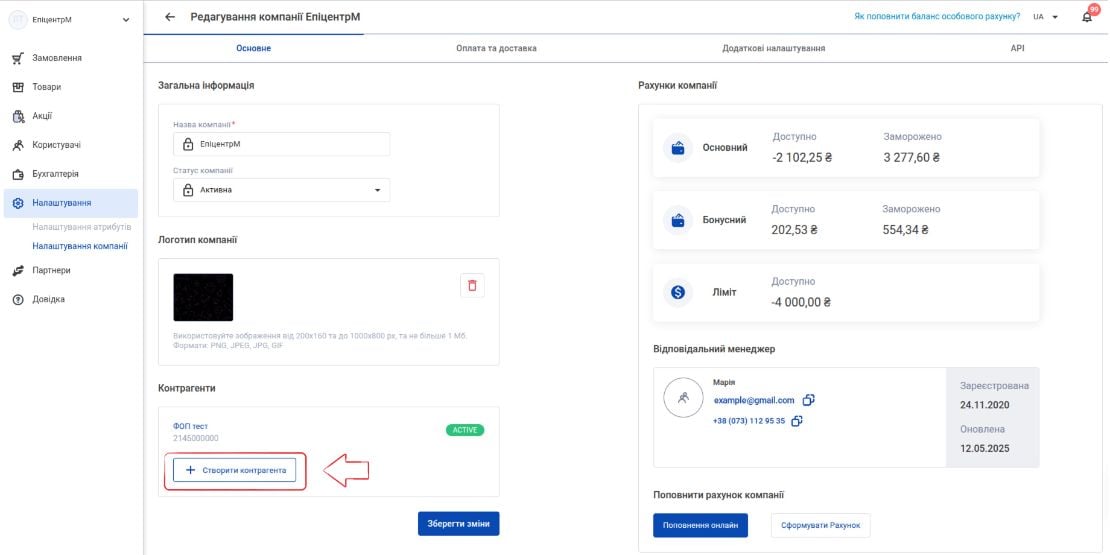The image size is (1110, 555).
Task: Click the Зберегти зміни button
Action: tap(459, 524)
